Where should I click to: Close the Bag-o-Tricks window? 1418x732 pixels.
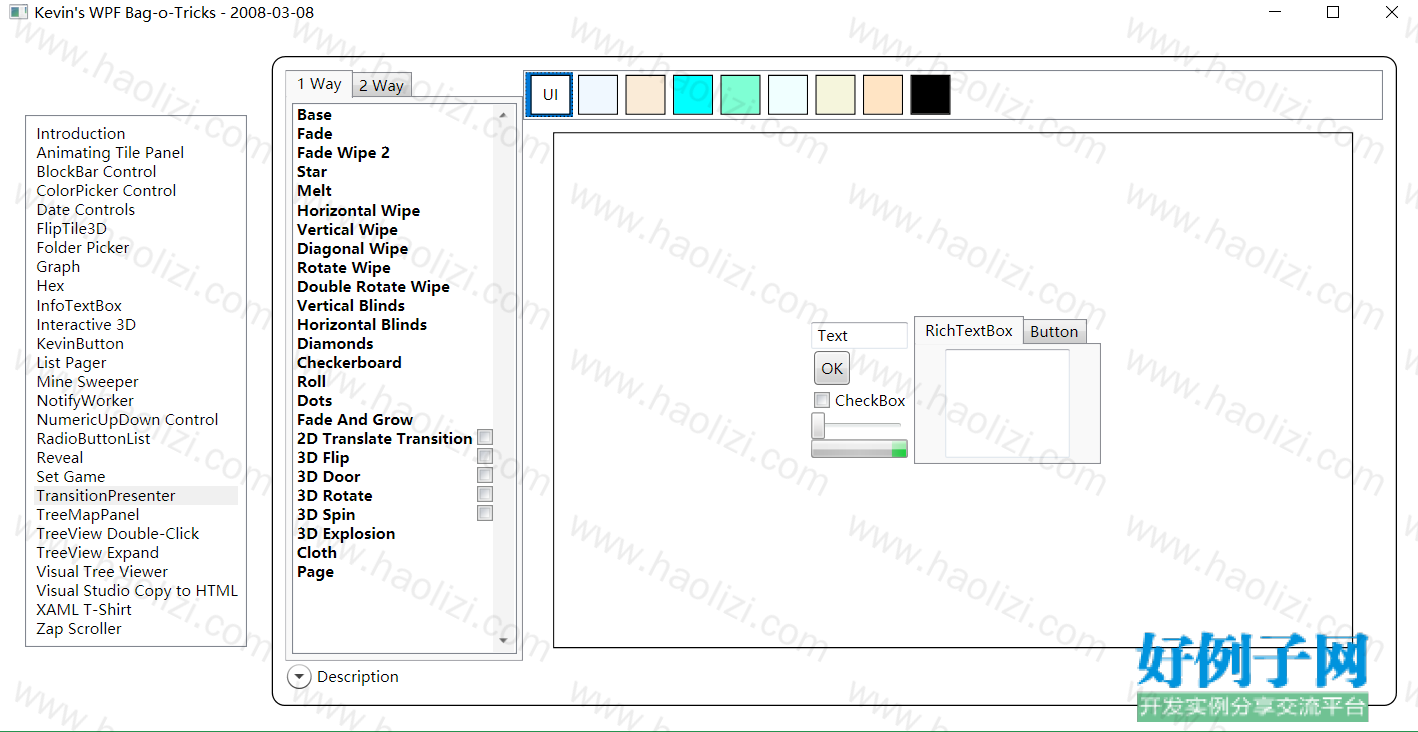(x=1391, y=13)
